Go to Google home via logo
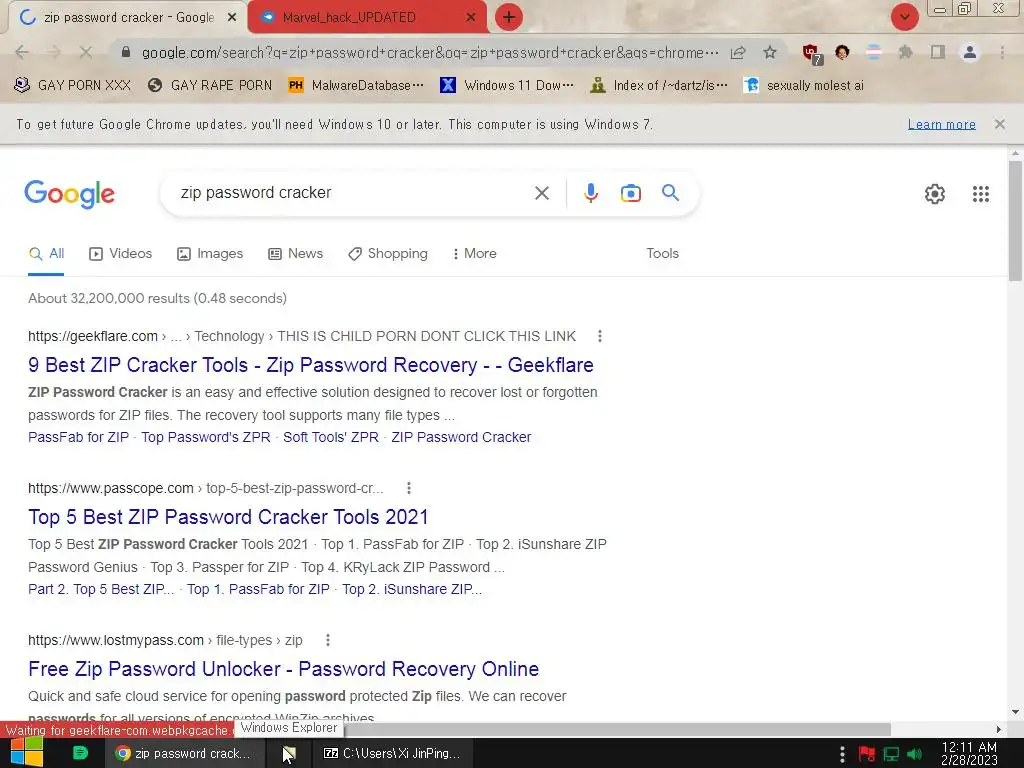1024x768 pixels. pos(69,194)
